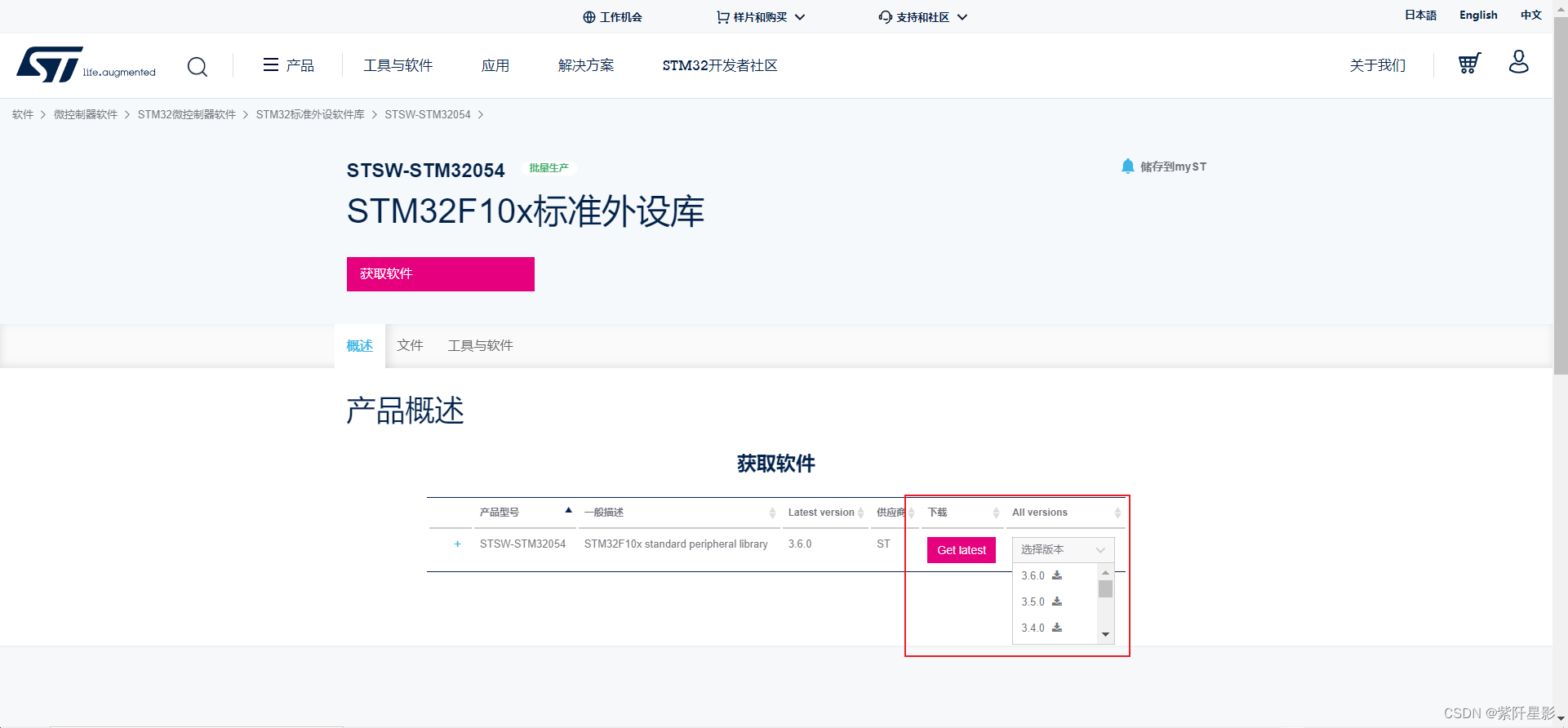Viewport: 1568px width, 728px height.
Task: Click the page vertical scrollbar thumb
Action: tap(1561, 196)
